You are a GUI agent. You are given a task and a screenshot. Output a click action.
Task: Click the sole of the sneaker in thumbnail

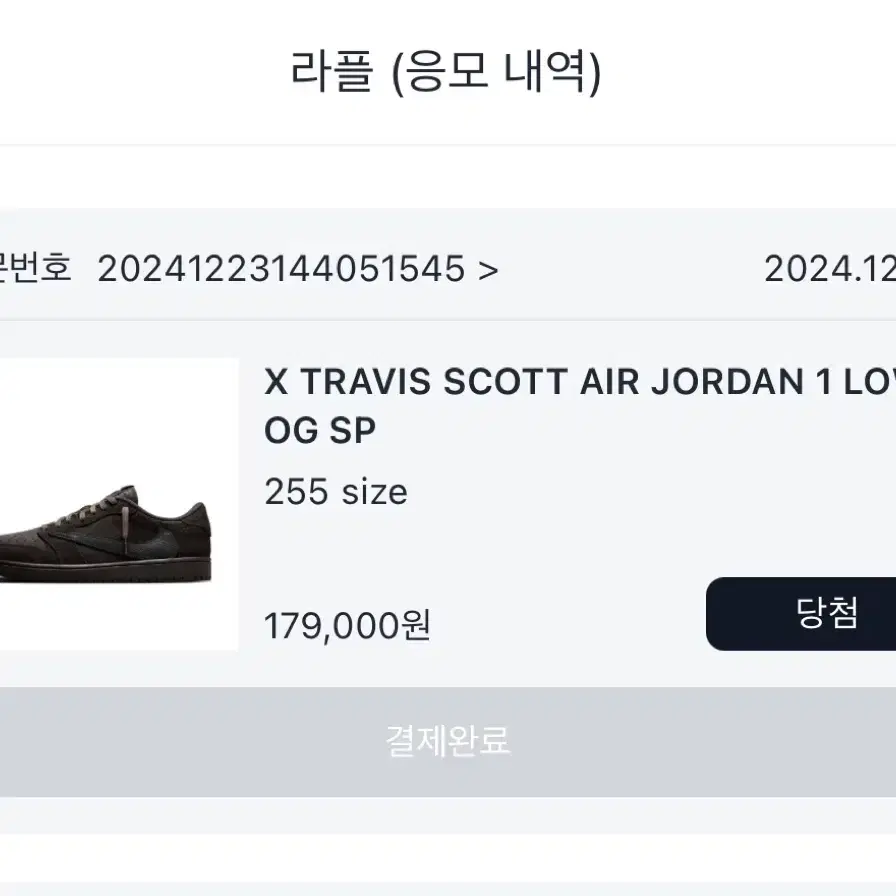(106, 572)
